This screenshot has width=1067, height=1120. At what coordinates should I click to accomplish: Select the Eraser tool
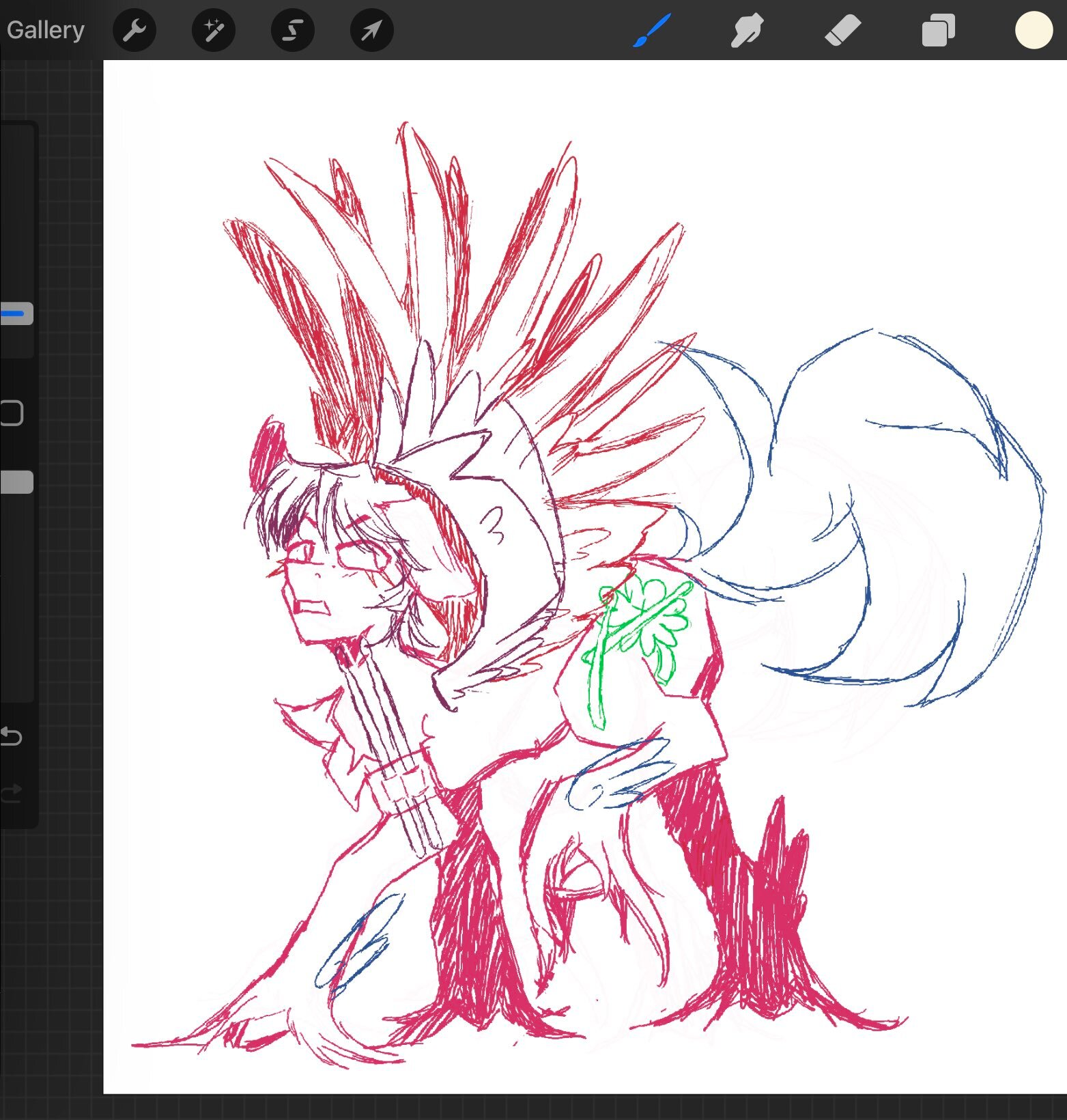(842, 31)
